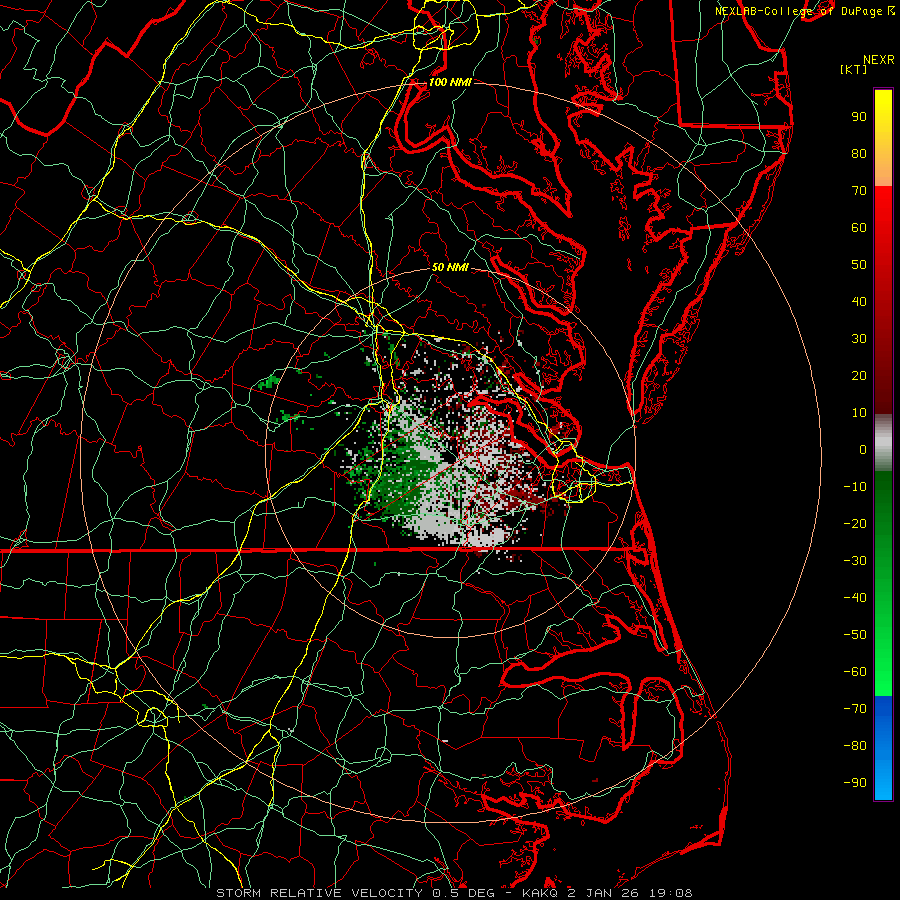Click the 19:08 timestamp in the caption
This screenshot has height=900, width=900.
point(673,893)
